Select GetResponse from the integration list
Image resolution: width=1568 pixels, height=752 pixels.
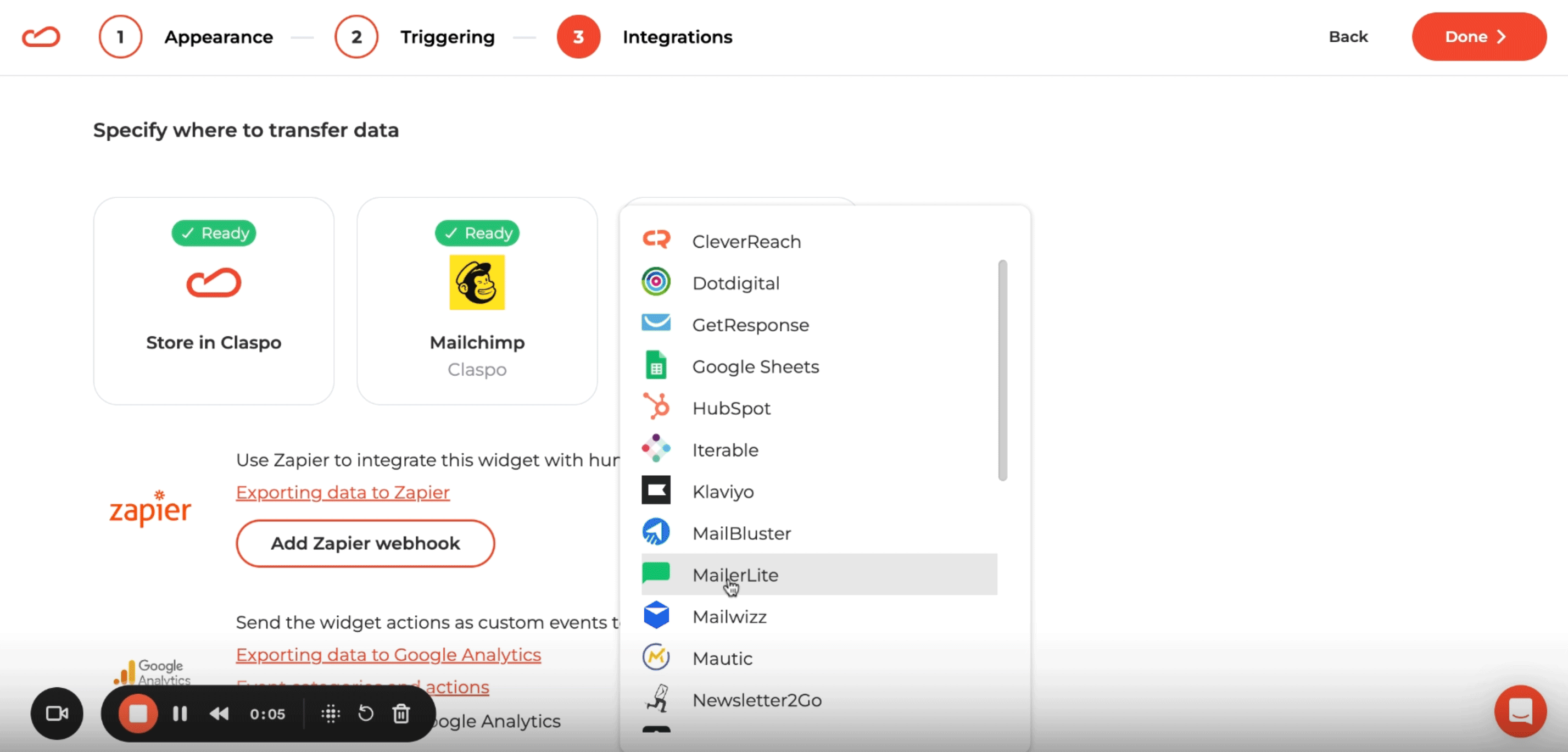coord(819,325)
